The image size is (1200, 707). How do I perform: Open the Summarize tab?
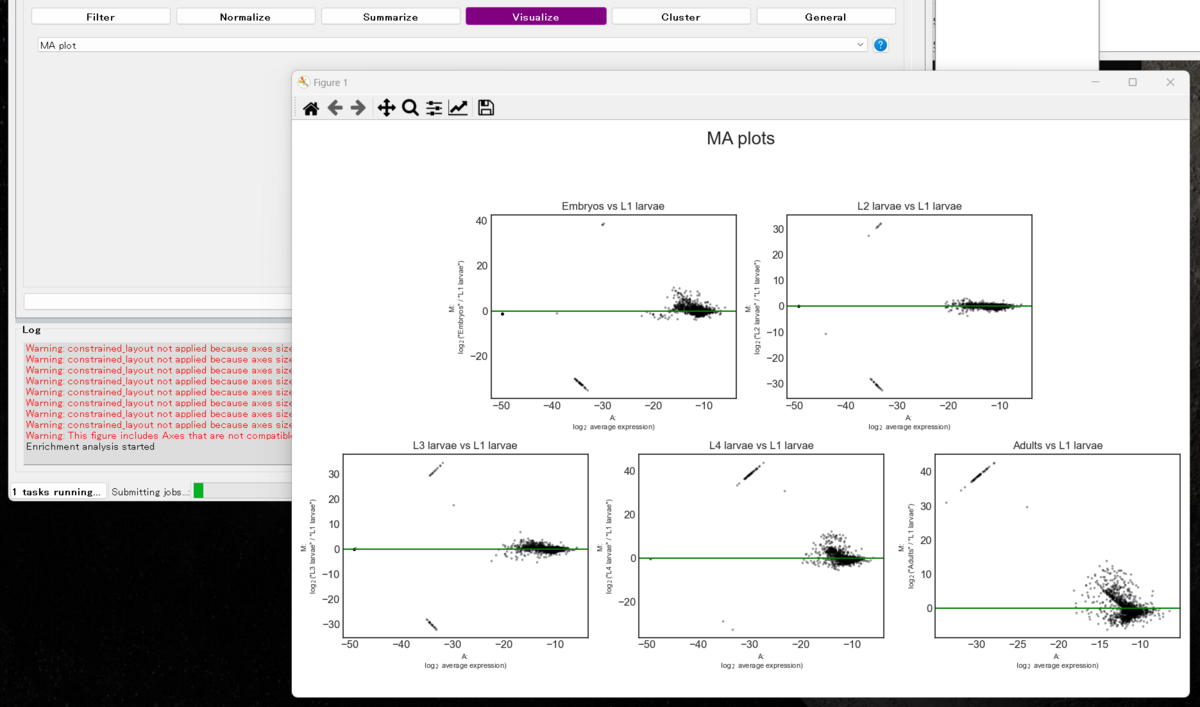coord(390,16)
